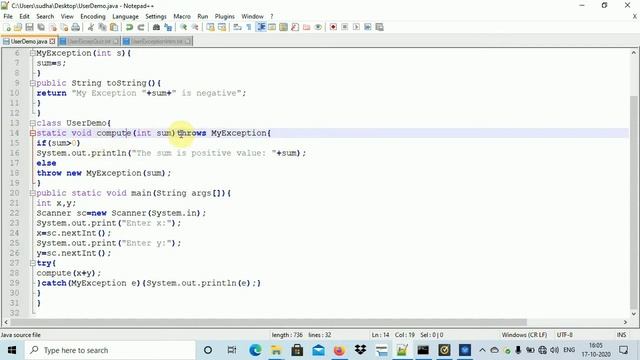Show hidden system tray icons chevron

(x=482, y=350)
